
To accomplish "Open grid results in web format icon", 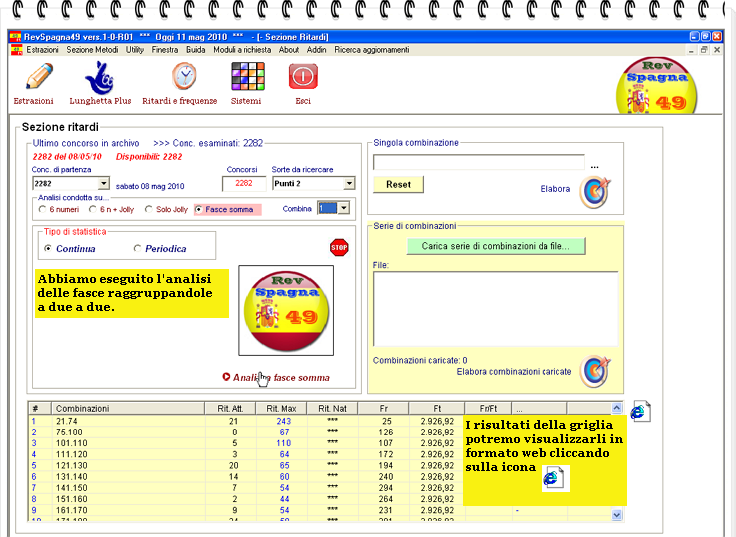I will click(x=640, y=411).
